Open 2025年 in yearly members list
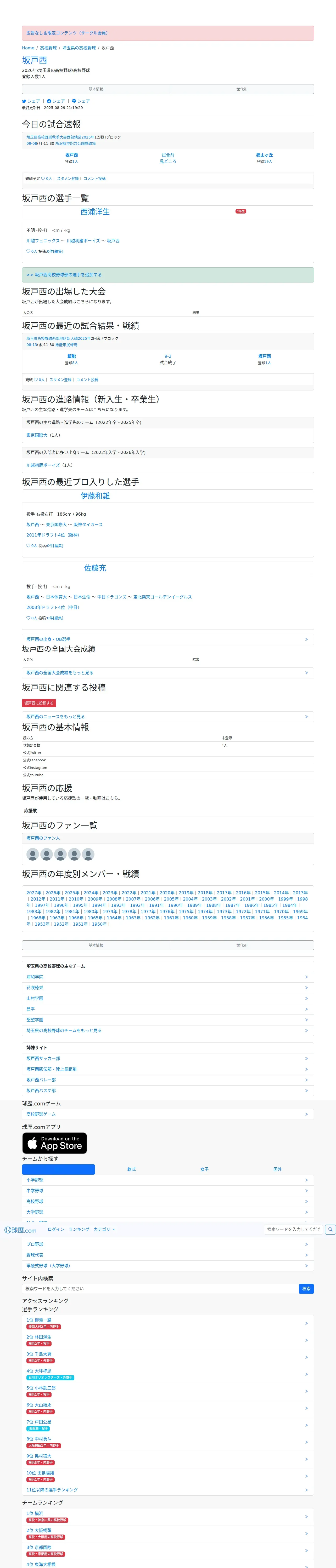The height and width of the screenshot is (1568, 336). coord(72,893)
